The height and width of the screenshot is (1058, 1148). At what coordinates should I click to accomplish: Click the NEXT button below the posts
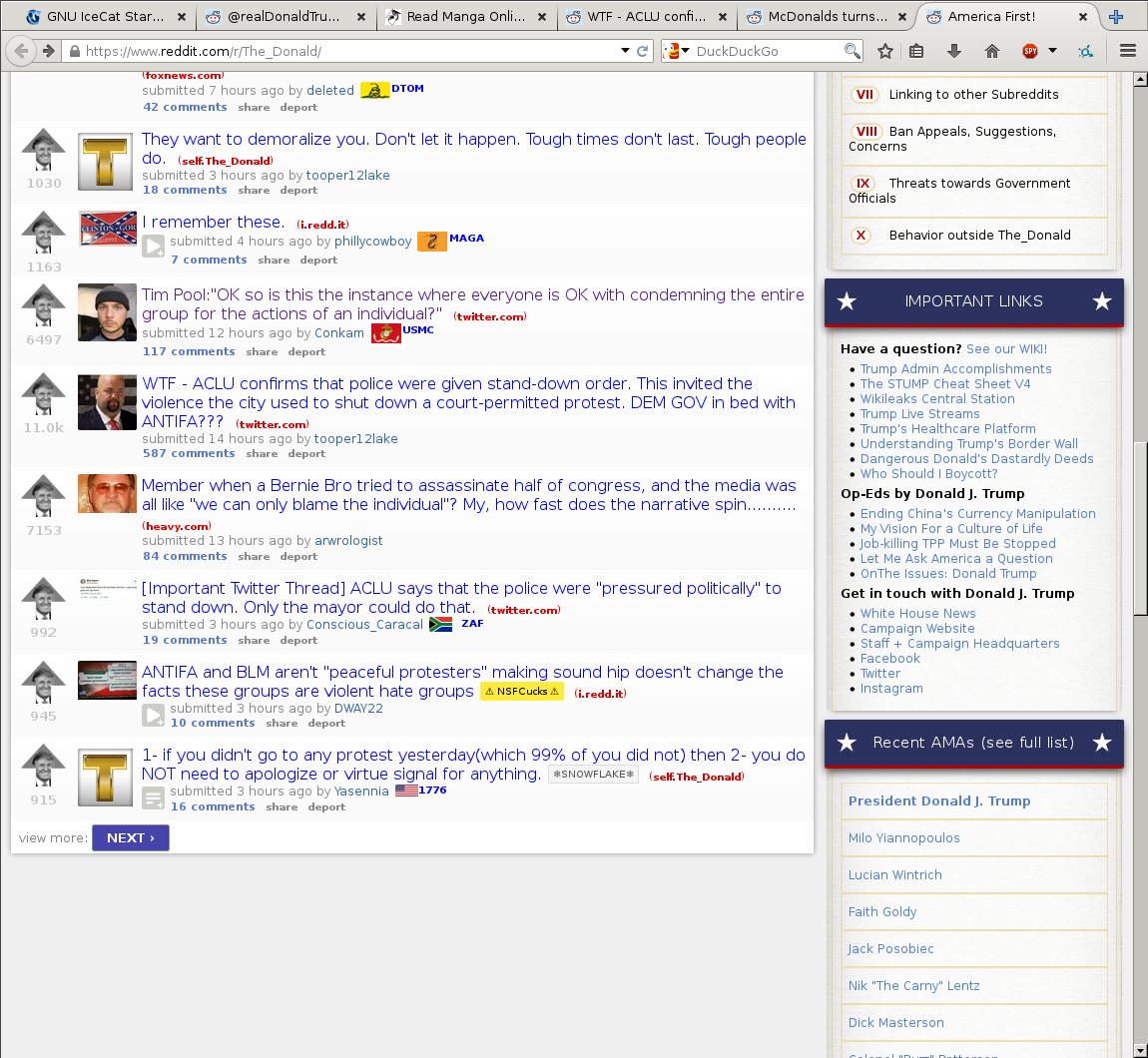click(130, 837)
